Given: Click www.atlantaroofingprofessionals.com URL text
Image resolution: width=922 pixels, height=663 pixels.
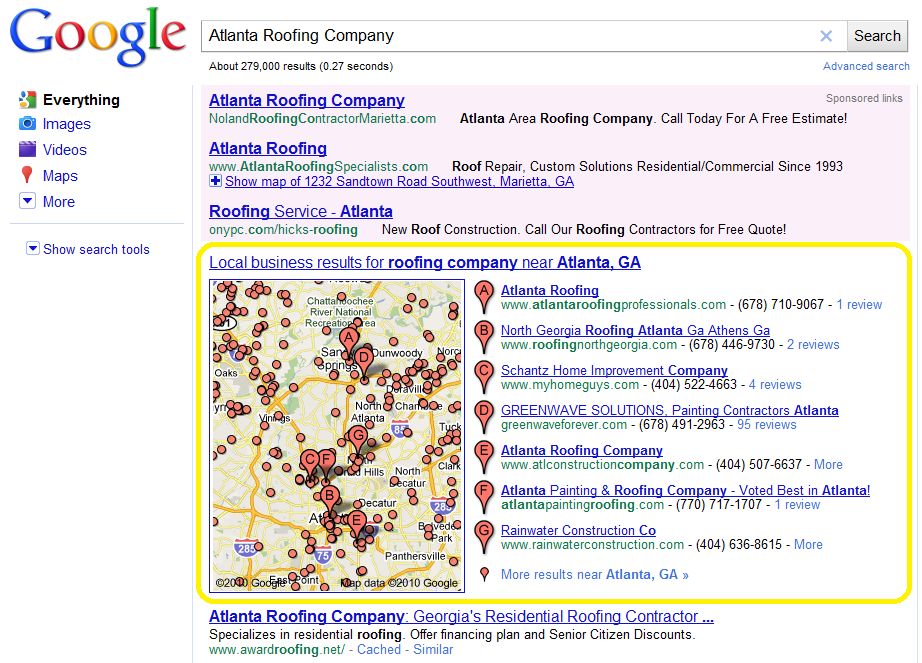Looking at the screenshot, I should coord(613,304).
